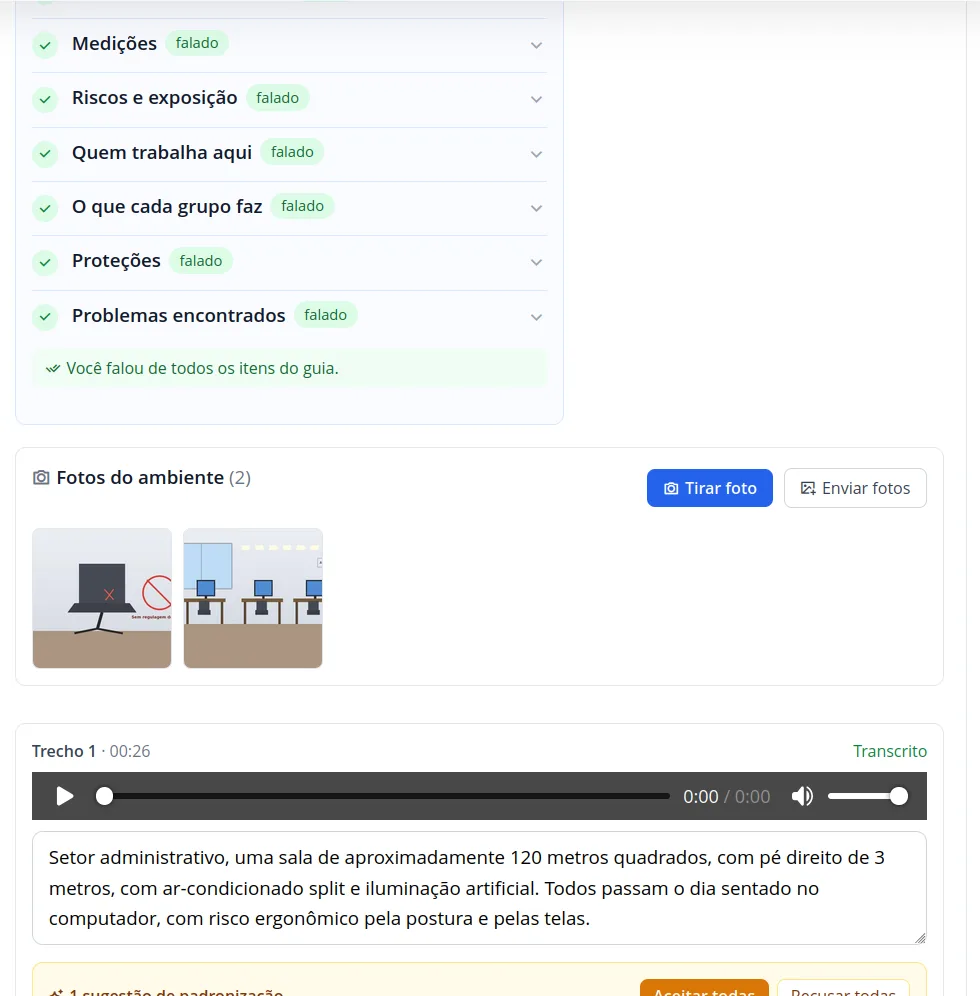
Task: Click the Tirar foto button
Action: [x=709, y=488]
